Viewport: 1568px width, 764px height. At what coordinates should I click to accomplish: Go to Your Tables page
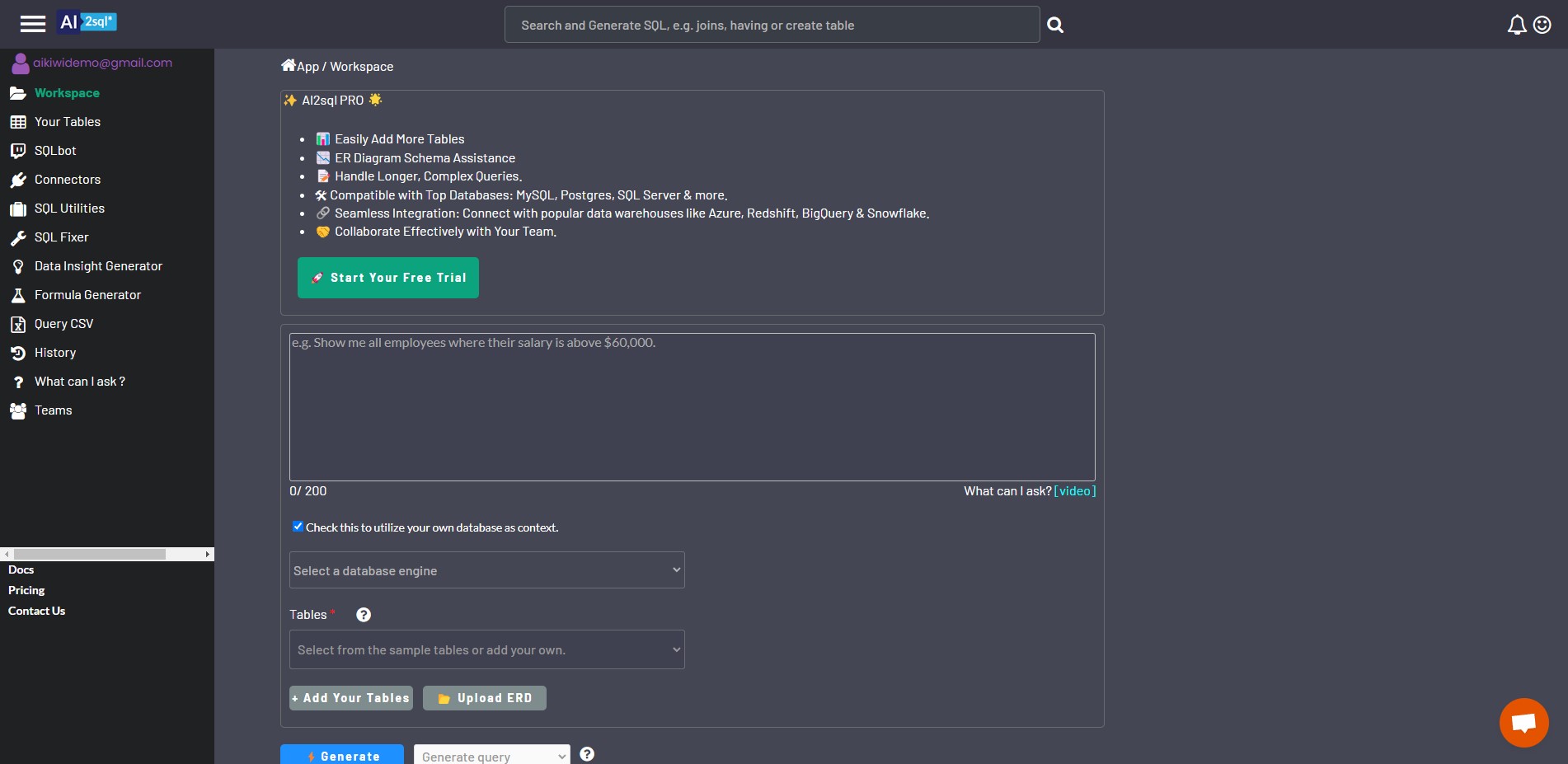pos(68,122)
